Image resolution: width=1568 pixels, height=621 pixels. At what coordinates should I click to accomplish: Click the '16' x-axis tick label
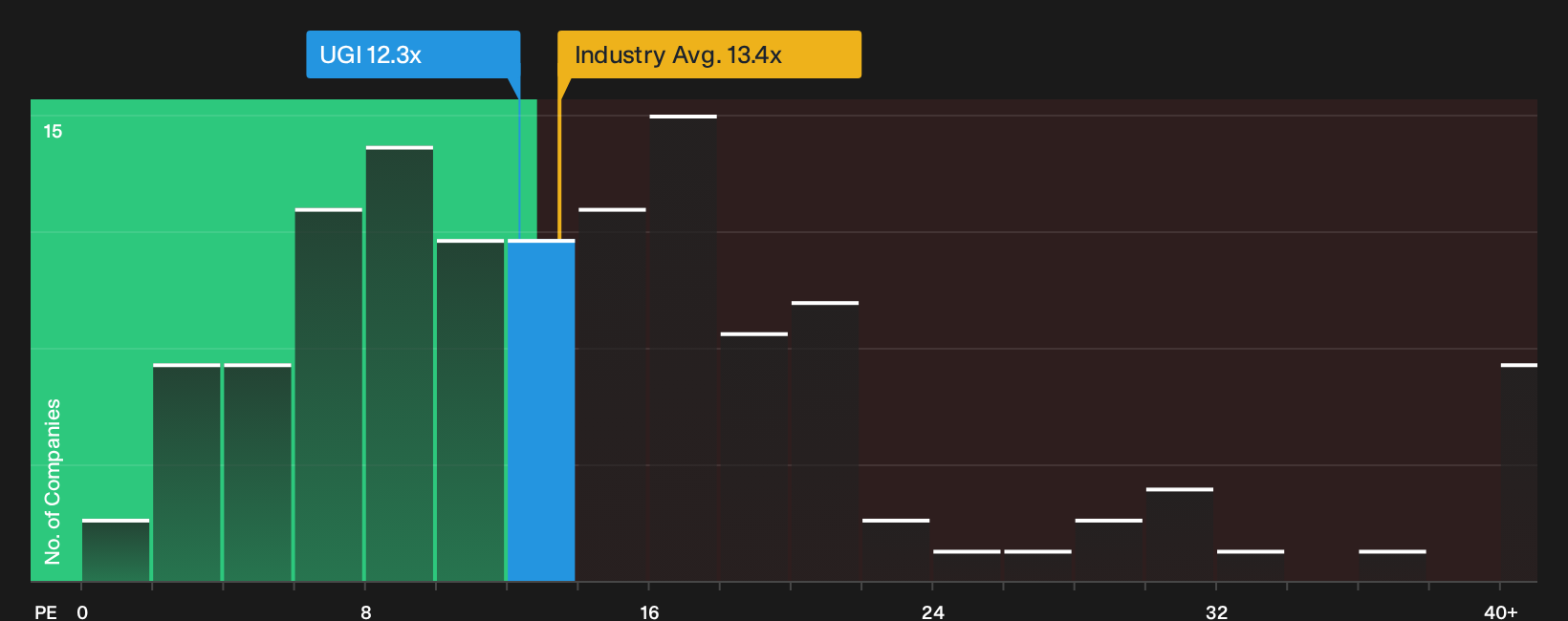click(x=649, y=612)
